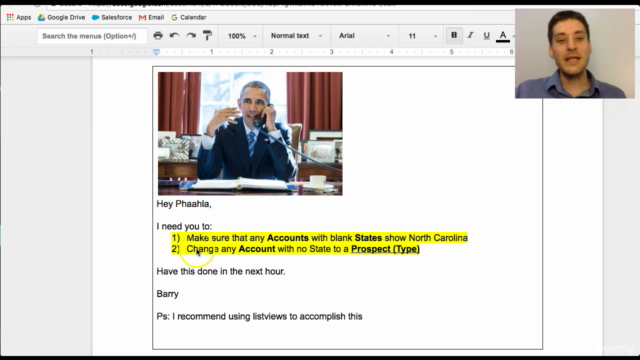Click the underlined 'Prospect (Type)' text
This screenshot has height=360, width=640.
tap(385, 249)
